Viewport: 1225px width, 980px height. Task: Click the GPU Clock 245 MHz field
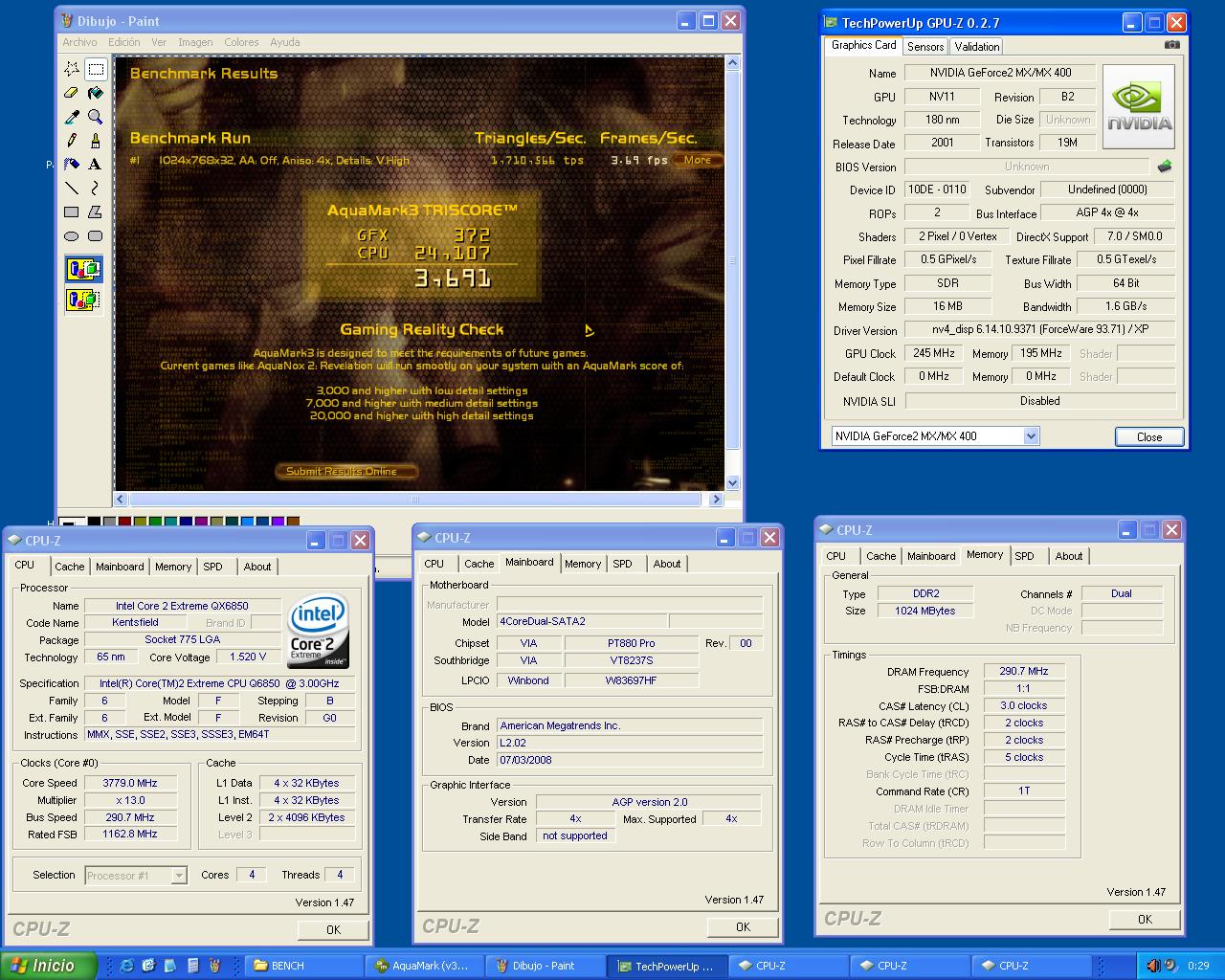click(934, 353)
